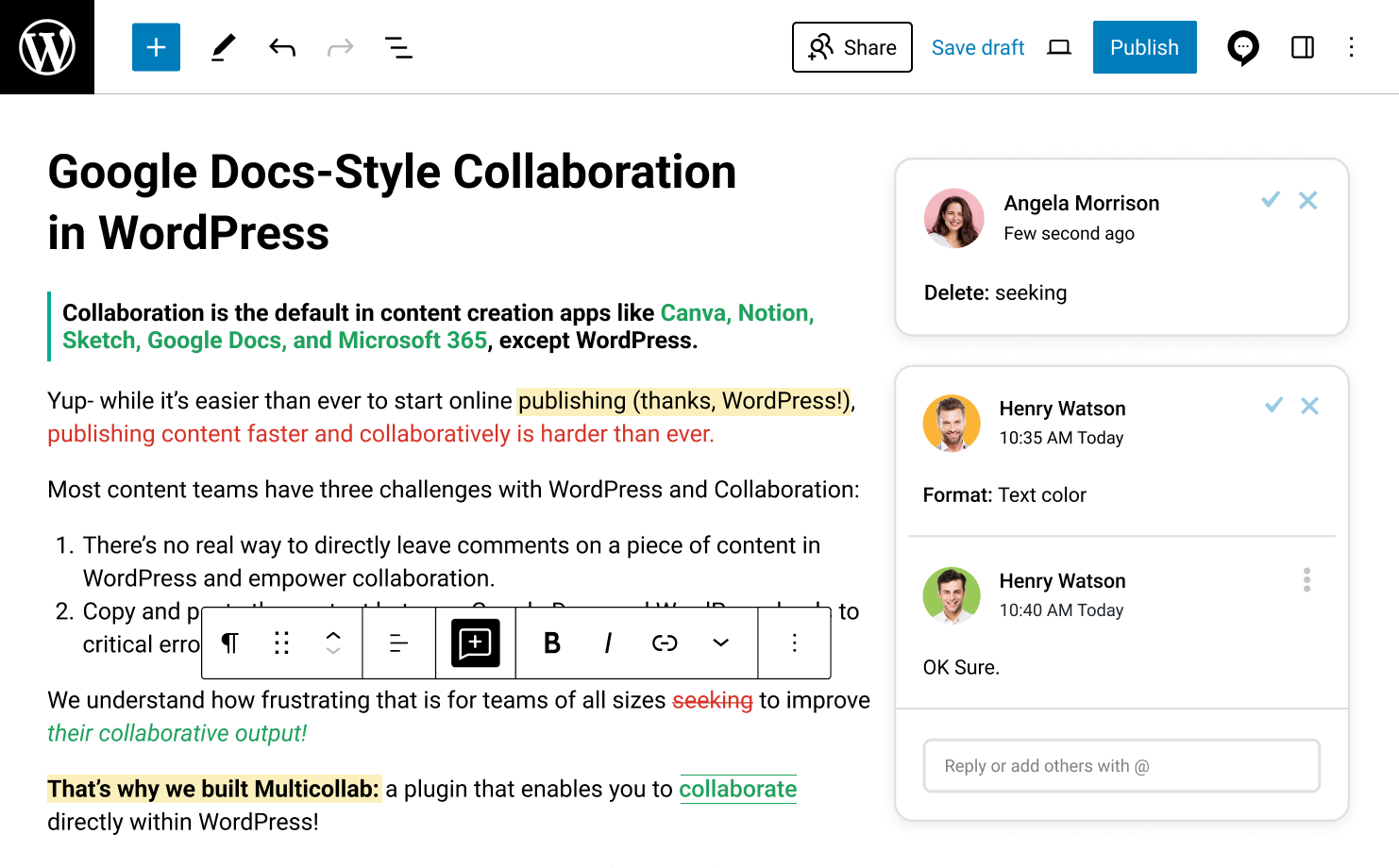Image resolution: width=1399 pixels, height=868 pixels.
Task: Open the text alignment control
Action: tap(398, 643)
